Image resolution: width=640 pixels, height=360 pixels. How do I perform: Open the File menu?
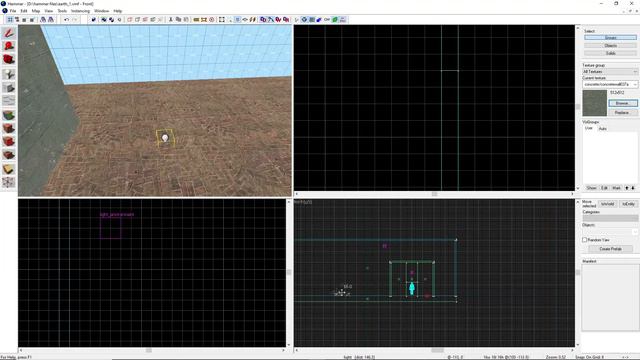coord(13,11)
